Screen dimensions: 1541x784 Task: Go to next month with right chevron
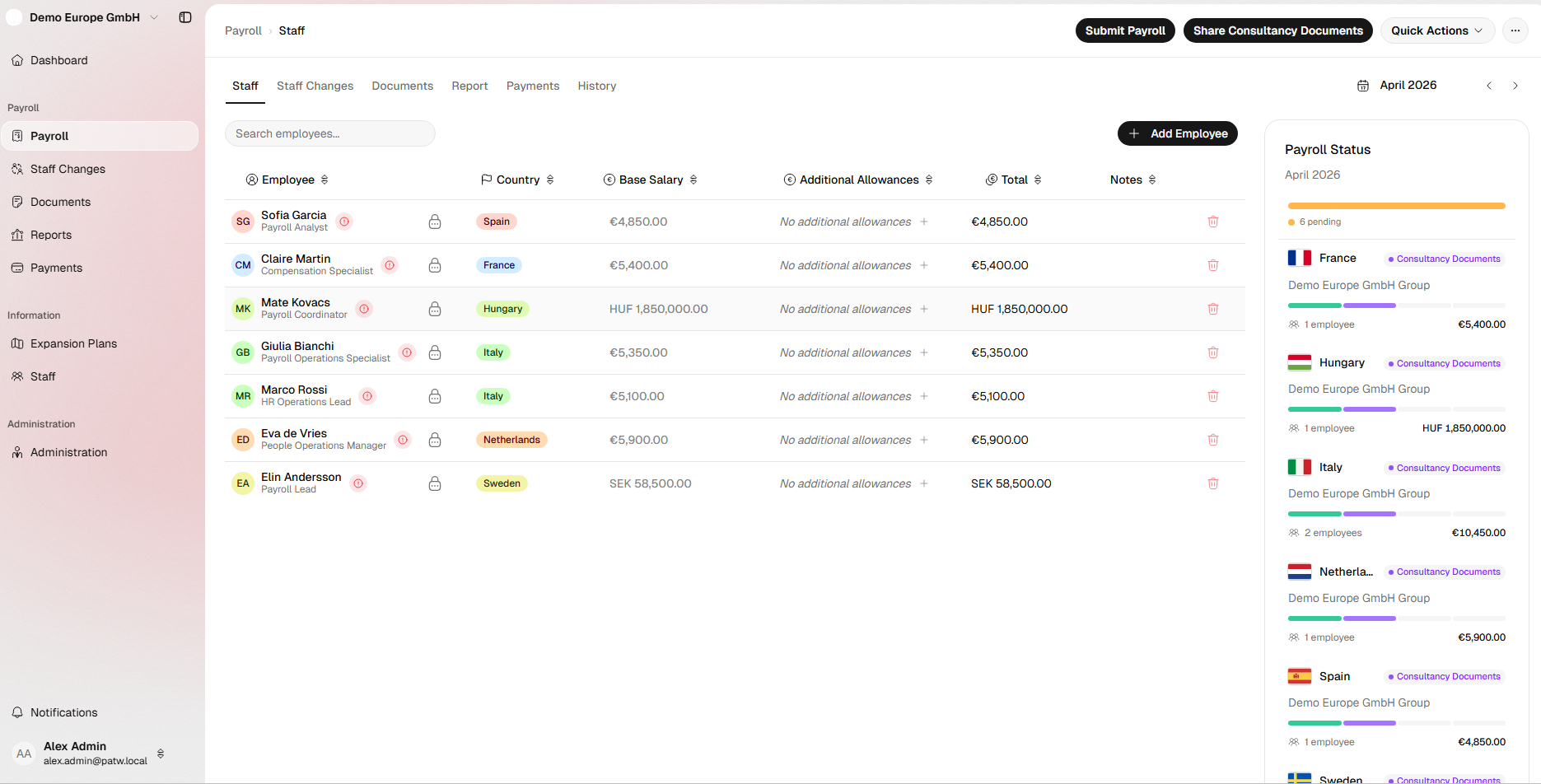pos(1515,86)
